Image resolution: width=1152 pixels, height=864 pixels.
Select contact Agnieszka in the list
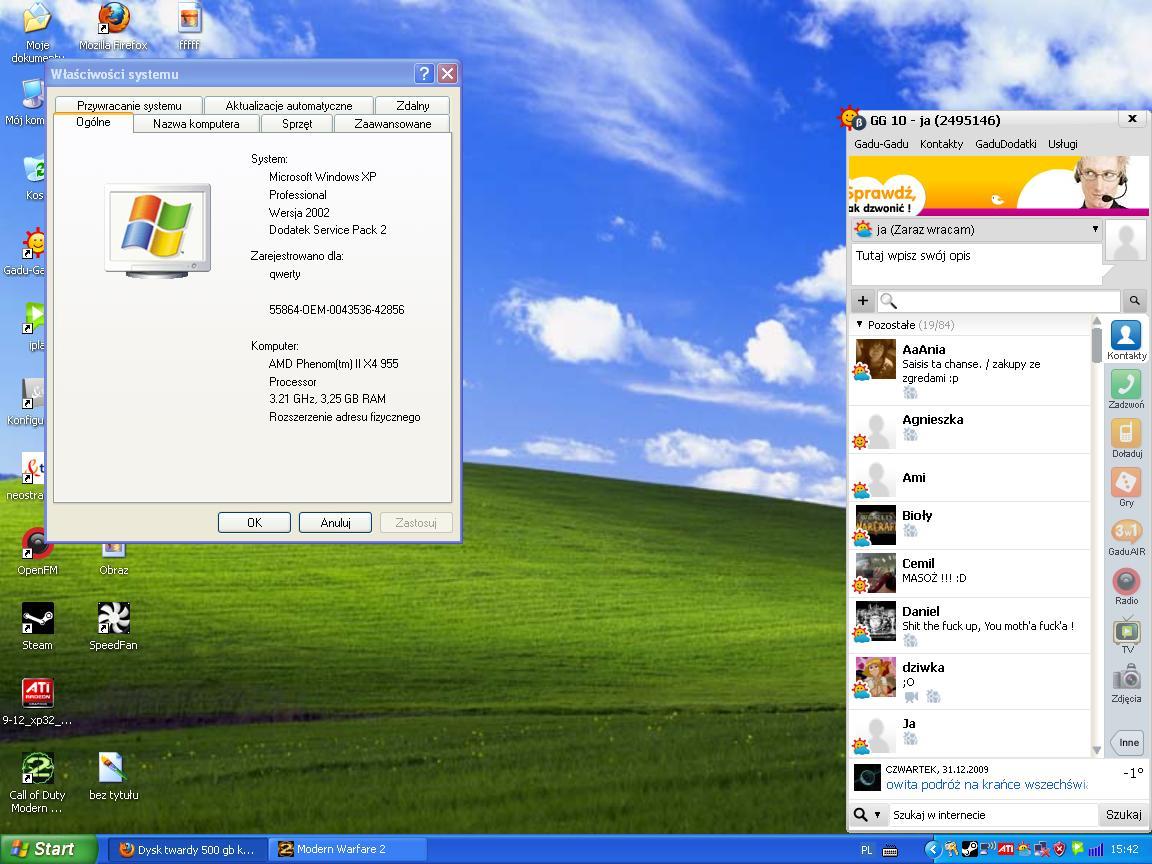pos(970,429)
